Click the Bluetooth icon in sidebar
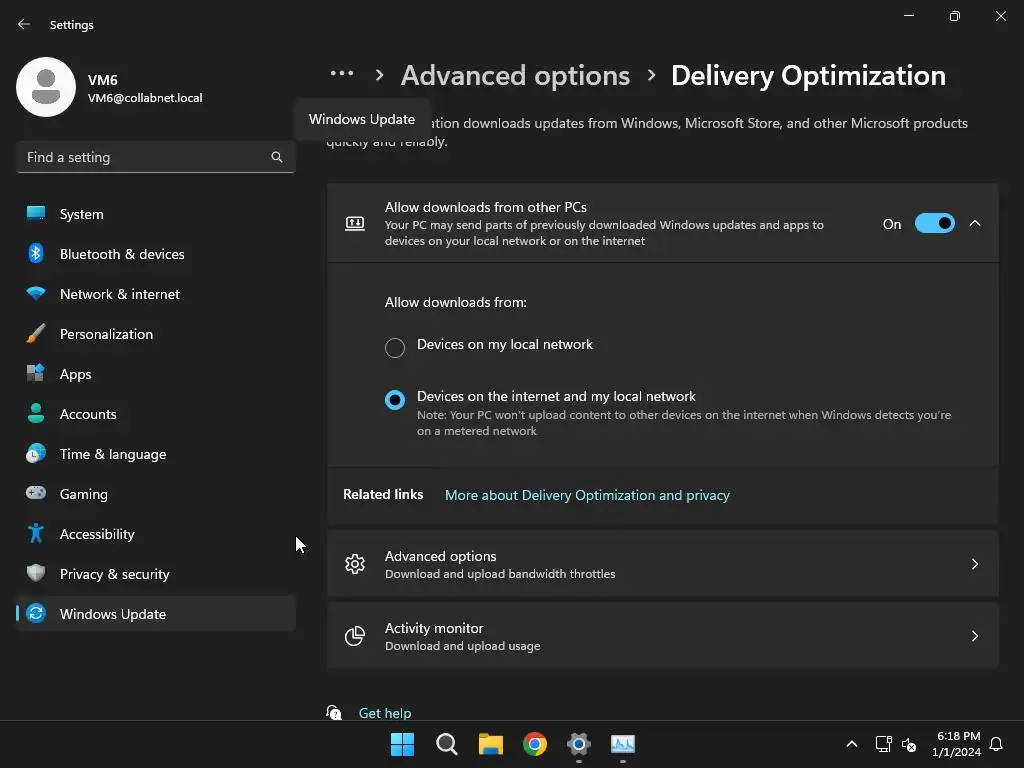This screenshot has width=1024, height=768. click(36, 253)
